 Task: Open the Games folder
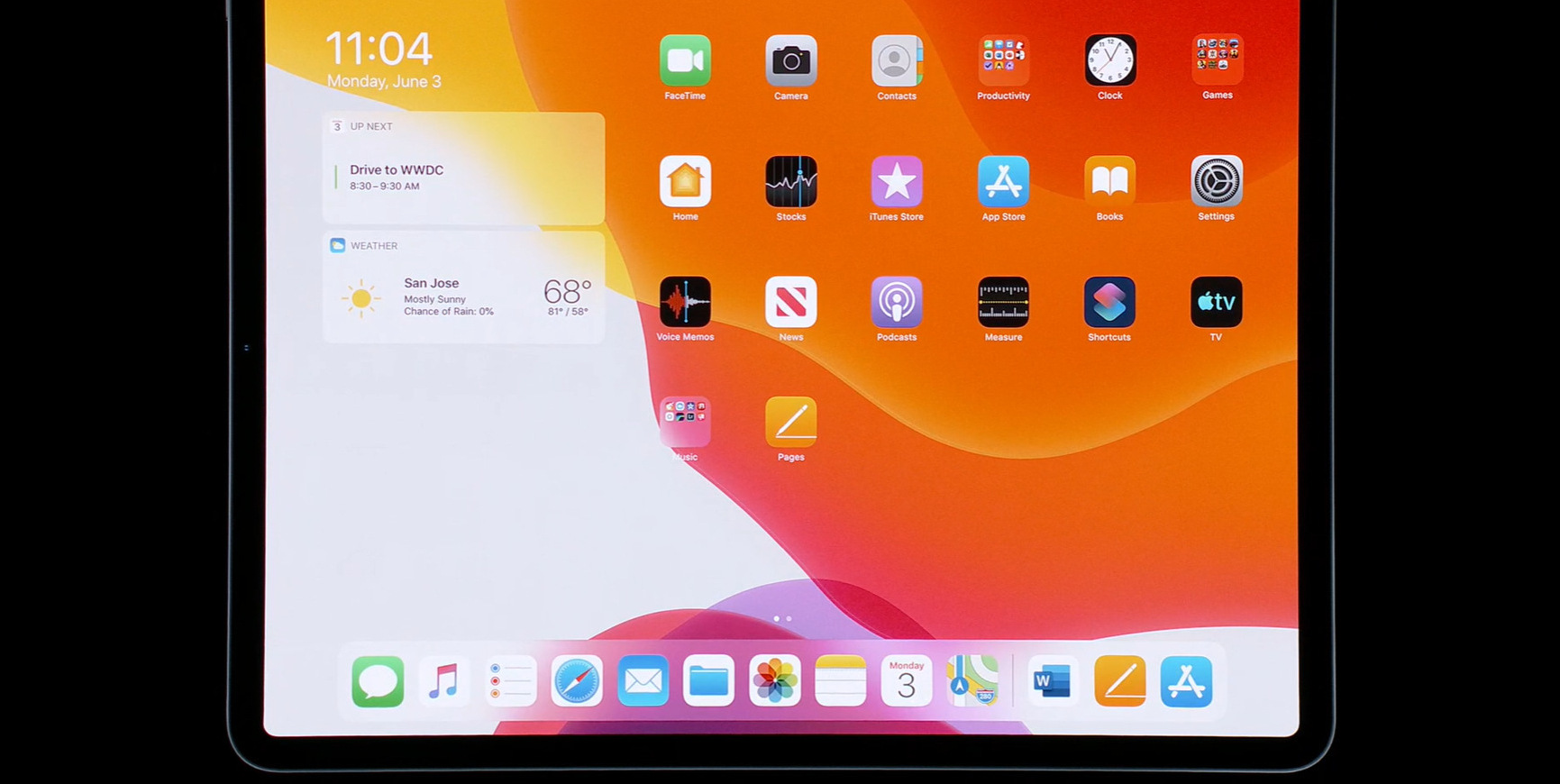click(x=1217, y=60)
